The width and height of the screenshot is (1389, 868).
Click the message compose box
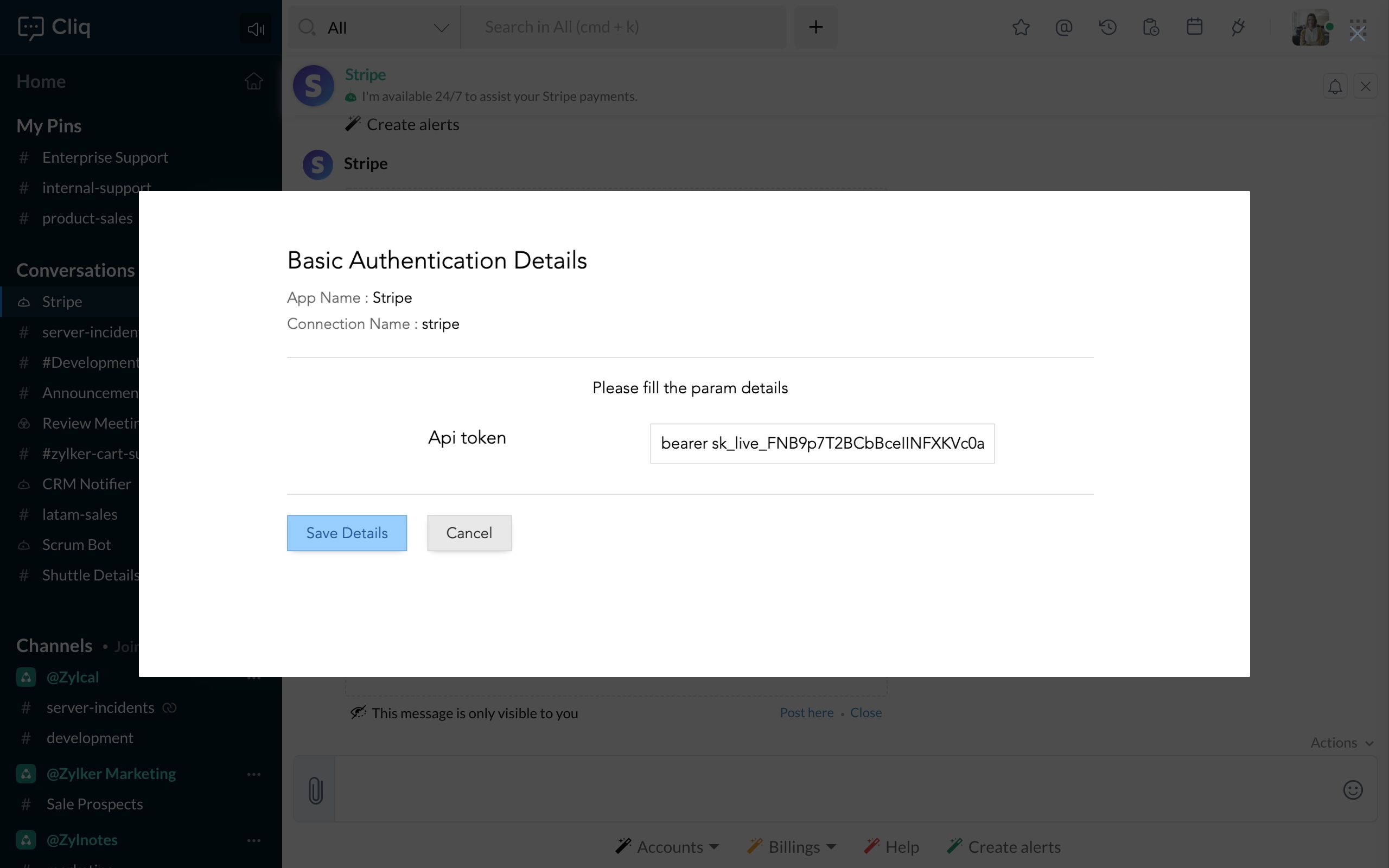click(835, 789)
